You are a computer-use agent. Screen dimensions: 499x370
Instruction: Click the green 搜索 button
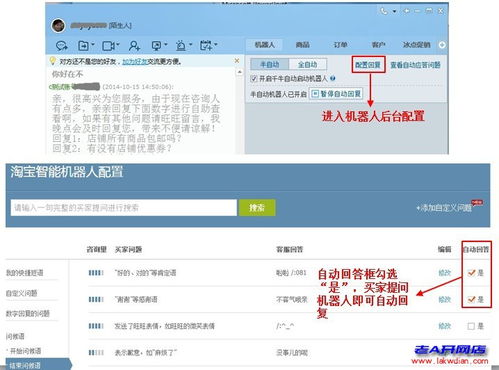(257, 208)
